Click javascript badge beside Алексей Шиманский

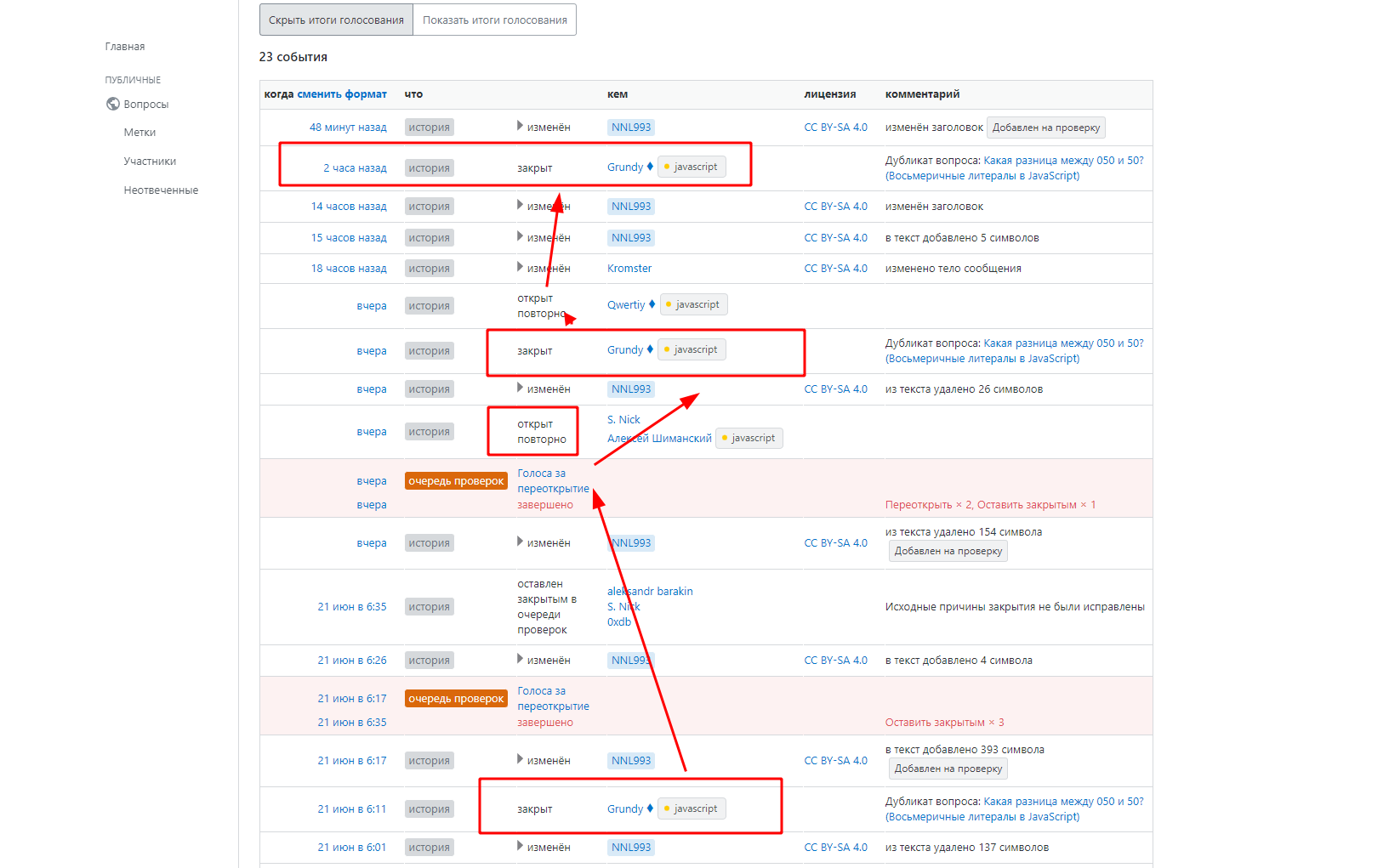click(x=749, y=438)
